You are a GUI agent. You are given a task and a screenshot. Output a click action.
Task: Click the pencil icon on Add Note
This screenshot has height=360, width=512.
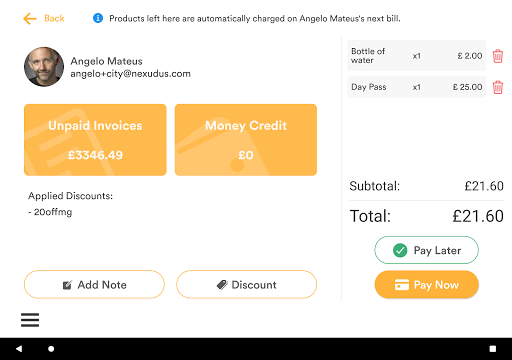(x=67, y=285)
